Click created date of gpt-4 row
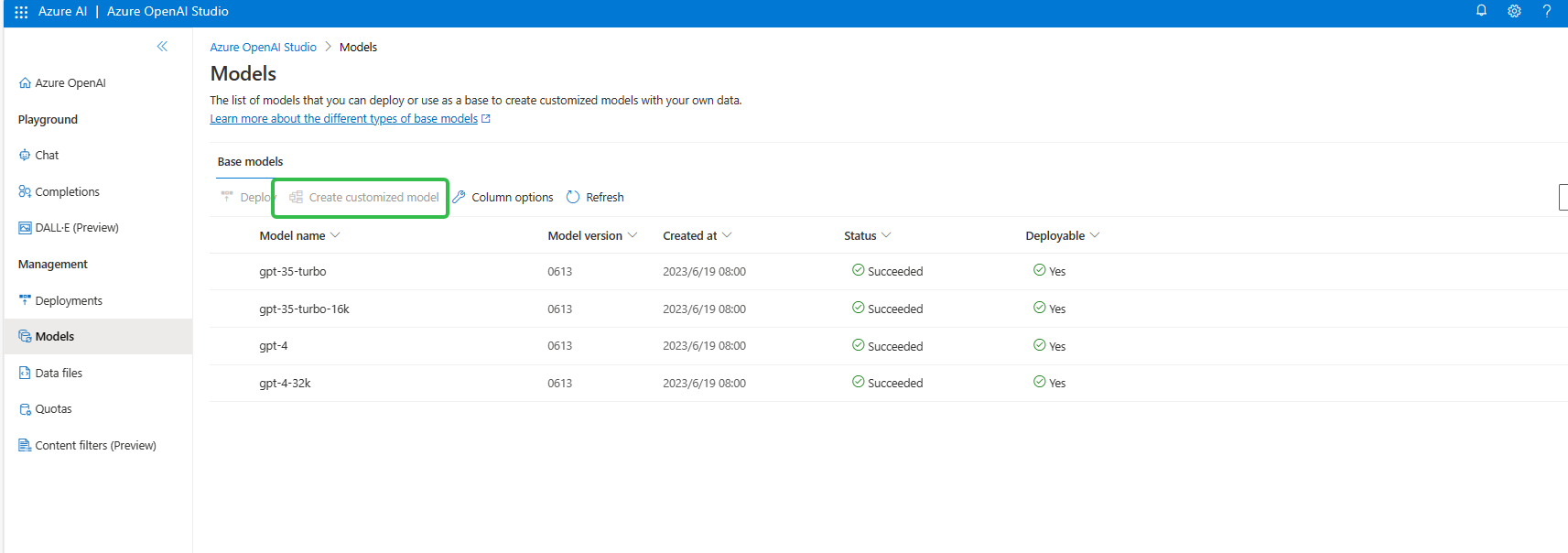The height and width of the screenshot is (553, 1568). [x=704, y=346]
